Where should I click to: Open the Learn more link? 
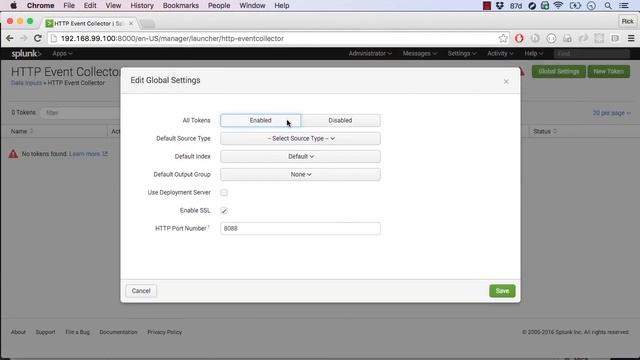(x=88, y=154)
